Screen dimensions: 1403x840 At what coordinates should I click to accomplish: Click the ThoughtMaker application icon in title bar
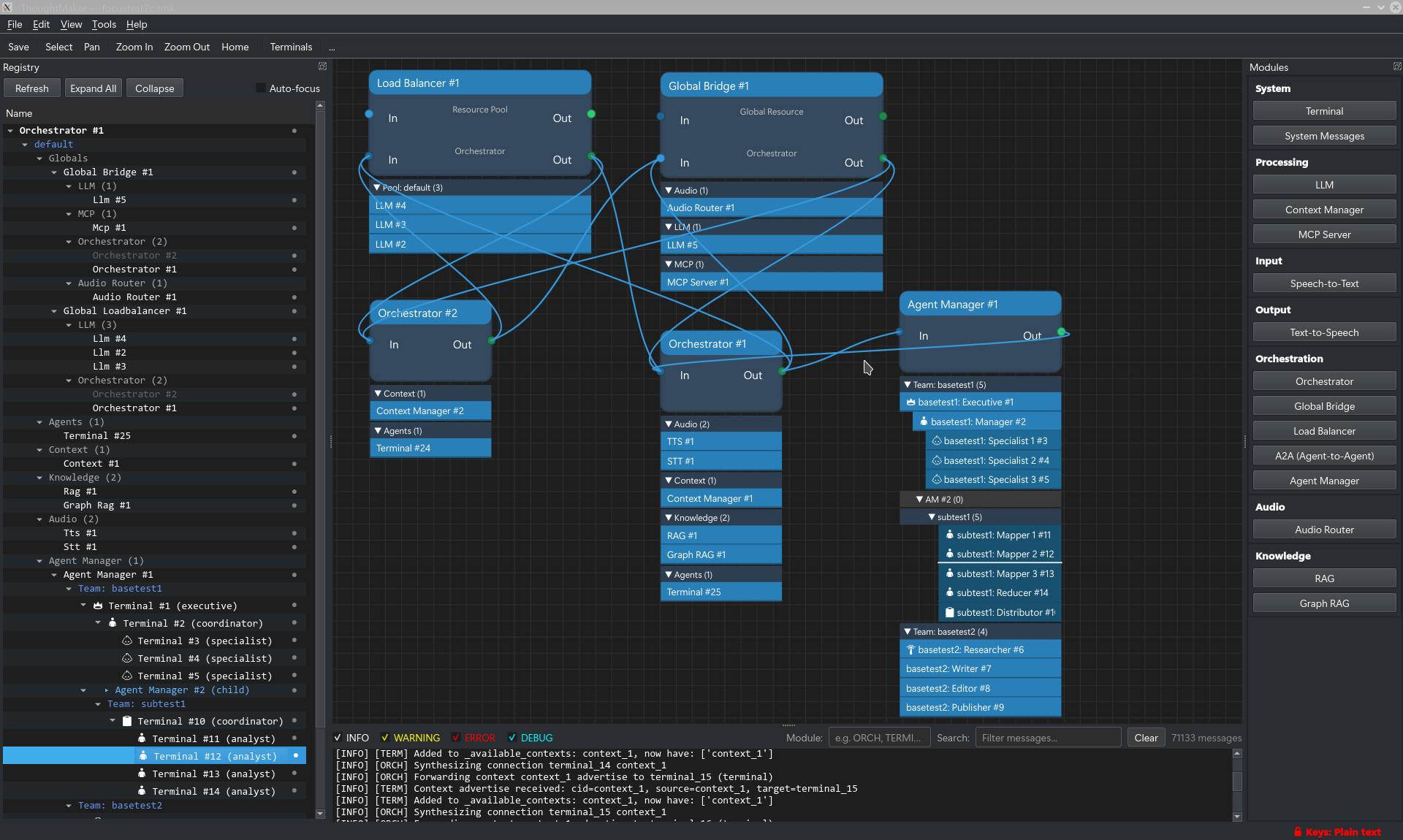(x=8, y=7)
